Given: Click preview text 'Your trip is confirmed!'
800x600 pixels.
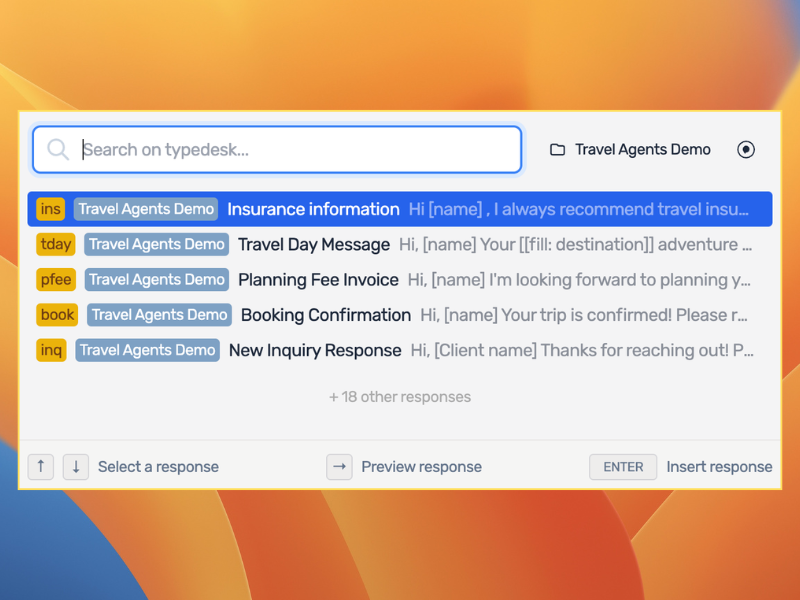Looking at the screenshot, I should [x=586, y=315].
